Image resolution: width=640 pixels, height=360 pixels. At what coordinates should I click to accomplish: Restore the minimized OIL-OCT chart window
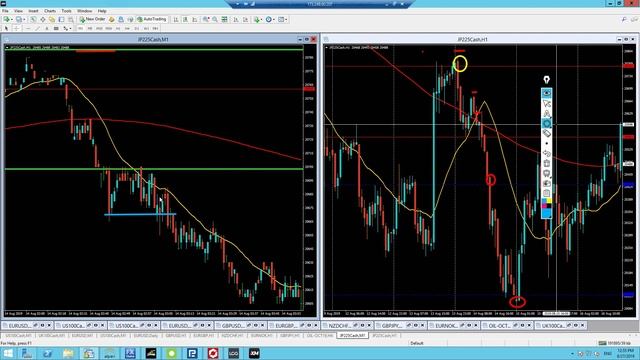[508, 326]
